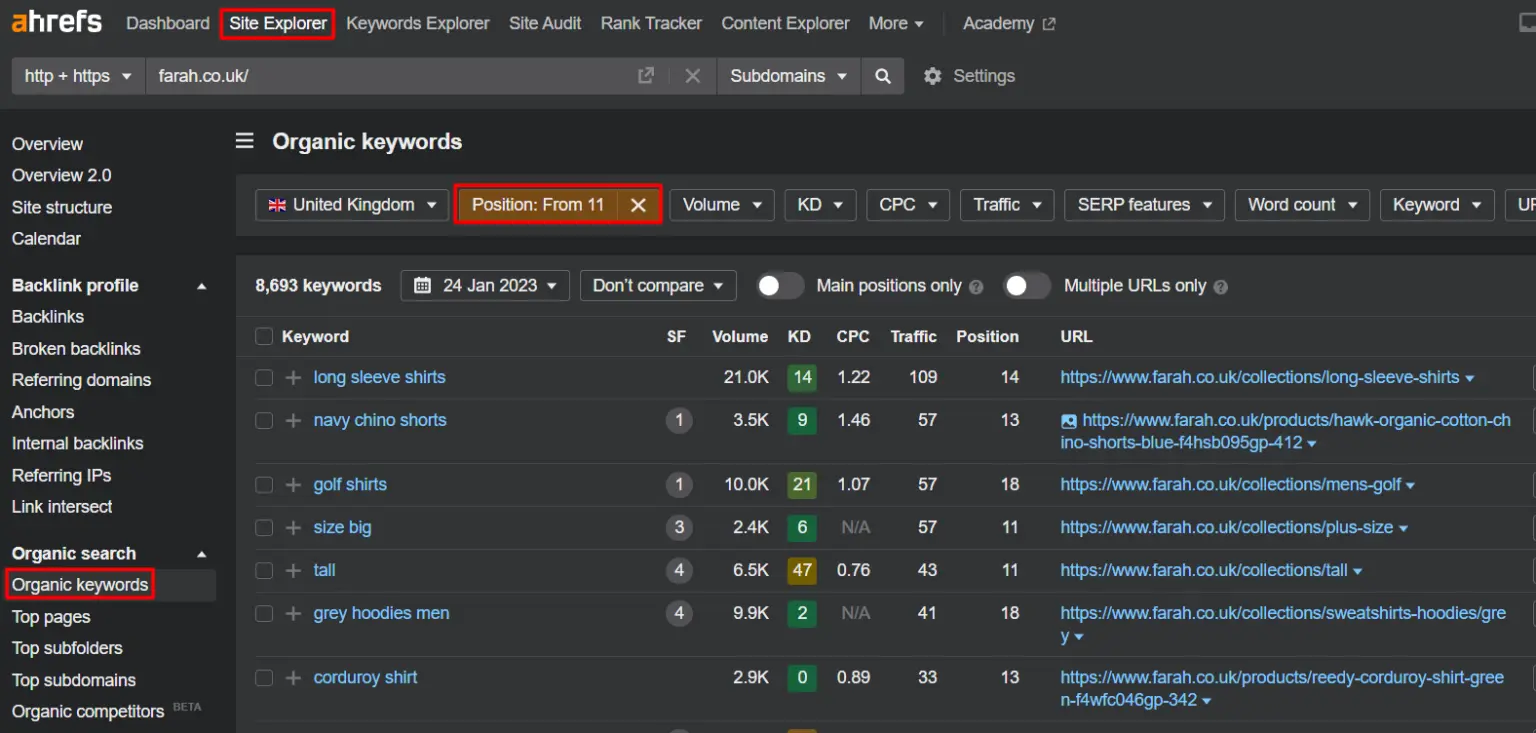Screen dimensions: 1536x733
Task: Open the CPC filter dropdown
Action: point(907,205)
